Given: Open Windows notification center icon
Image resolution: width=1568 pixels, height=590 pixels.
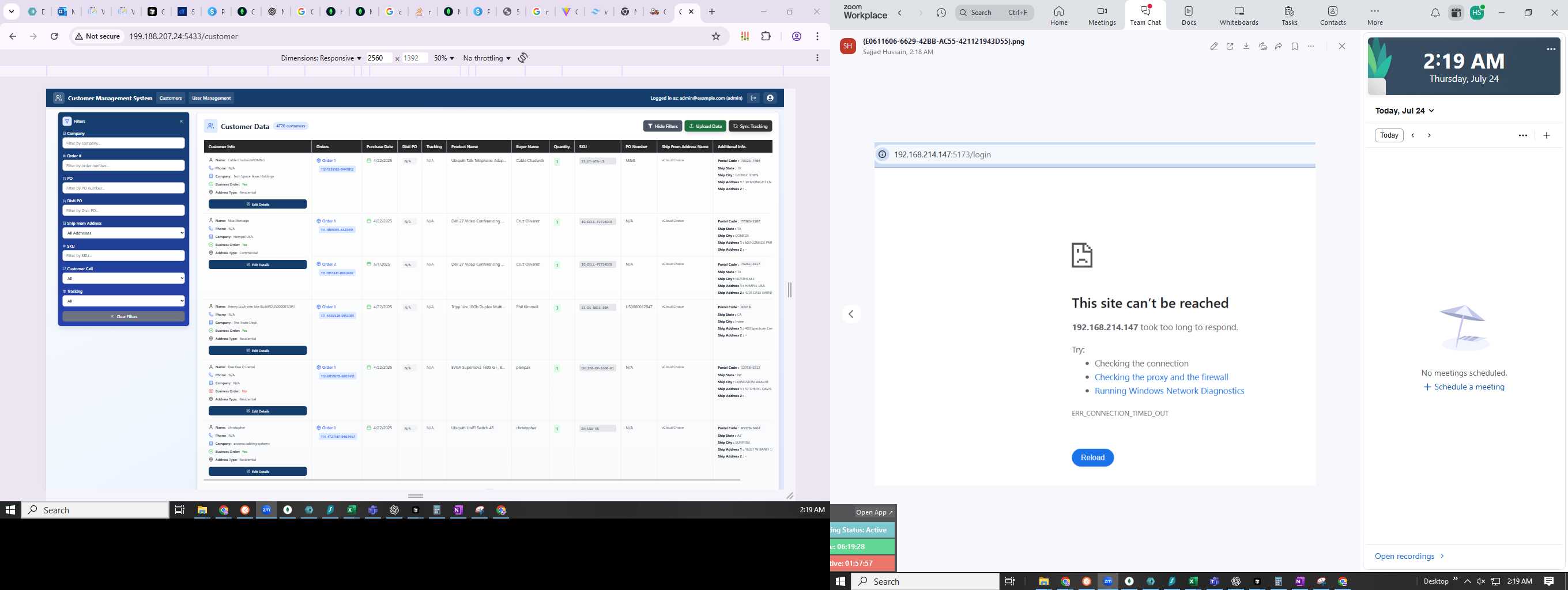Looking at the screenshot, I should (x=1549, y=581).
